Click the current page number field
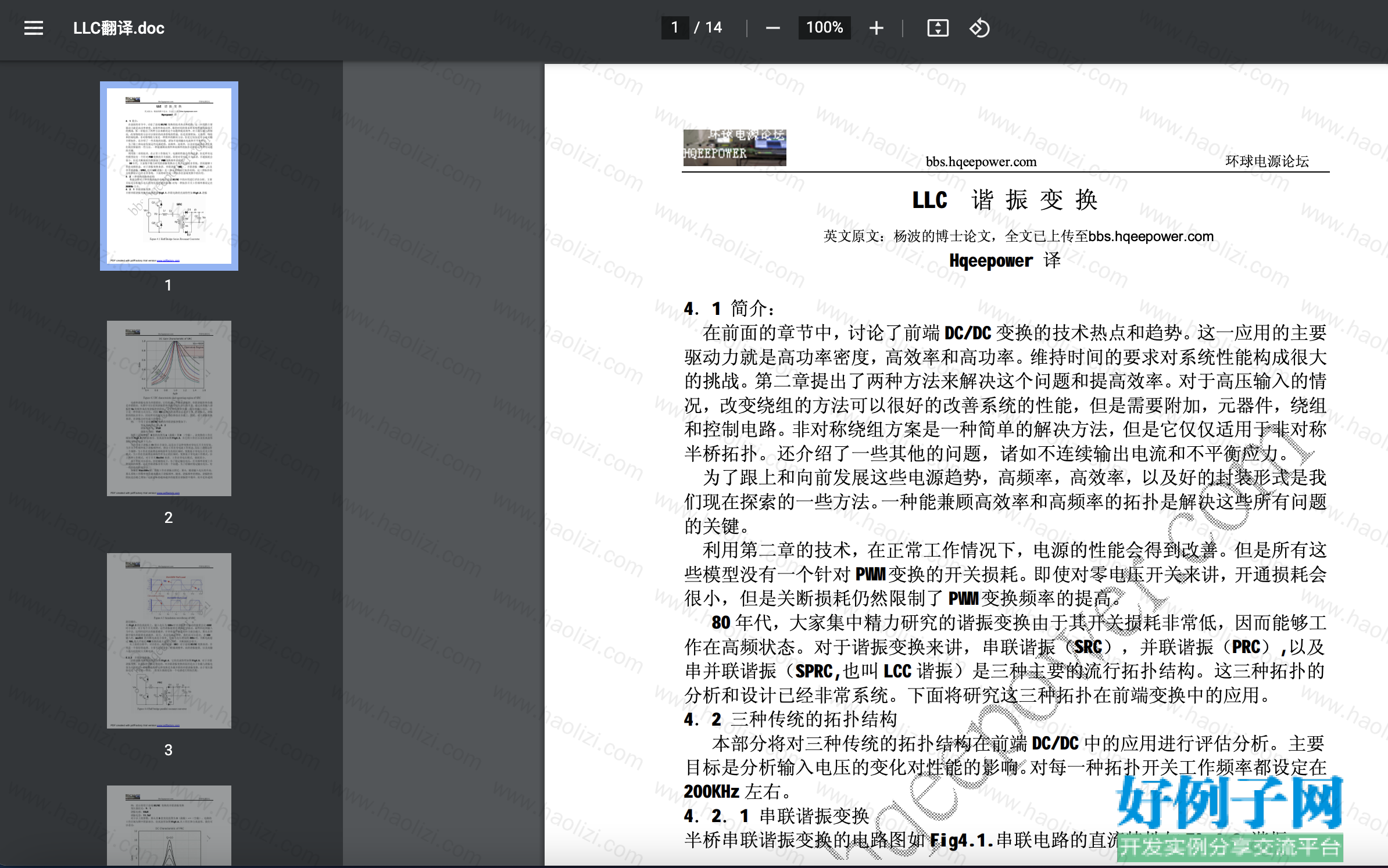The width and height of the screenshot is (1388, 868). 675,27
